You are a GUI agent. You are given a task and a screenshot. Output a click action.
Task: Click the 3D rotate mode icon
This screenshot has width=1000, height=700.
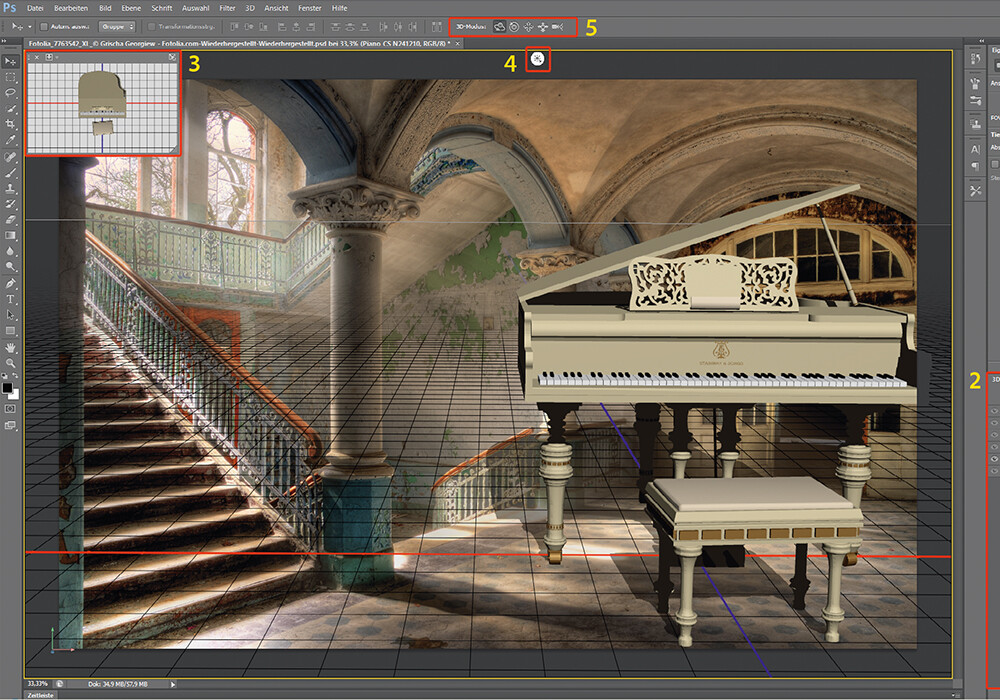[x=499, y=27]
